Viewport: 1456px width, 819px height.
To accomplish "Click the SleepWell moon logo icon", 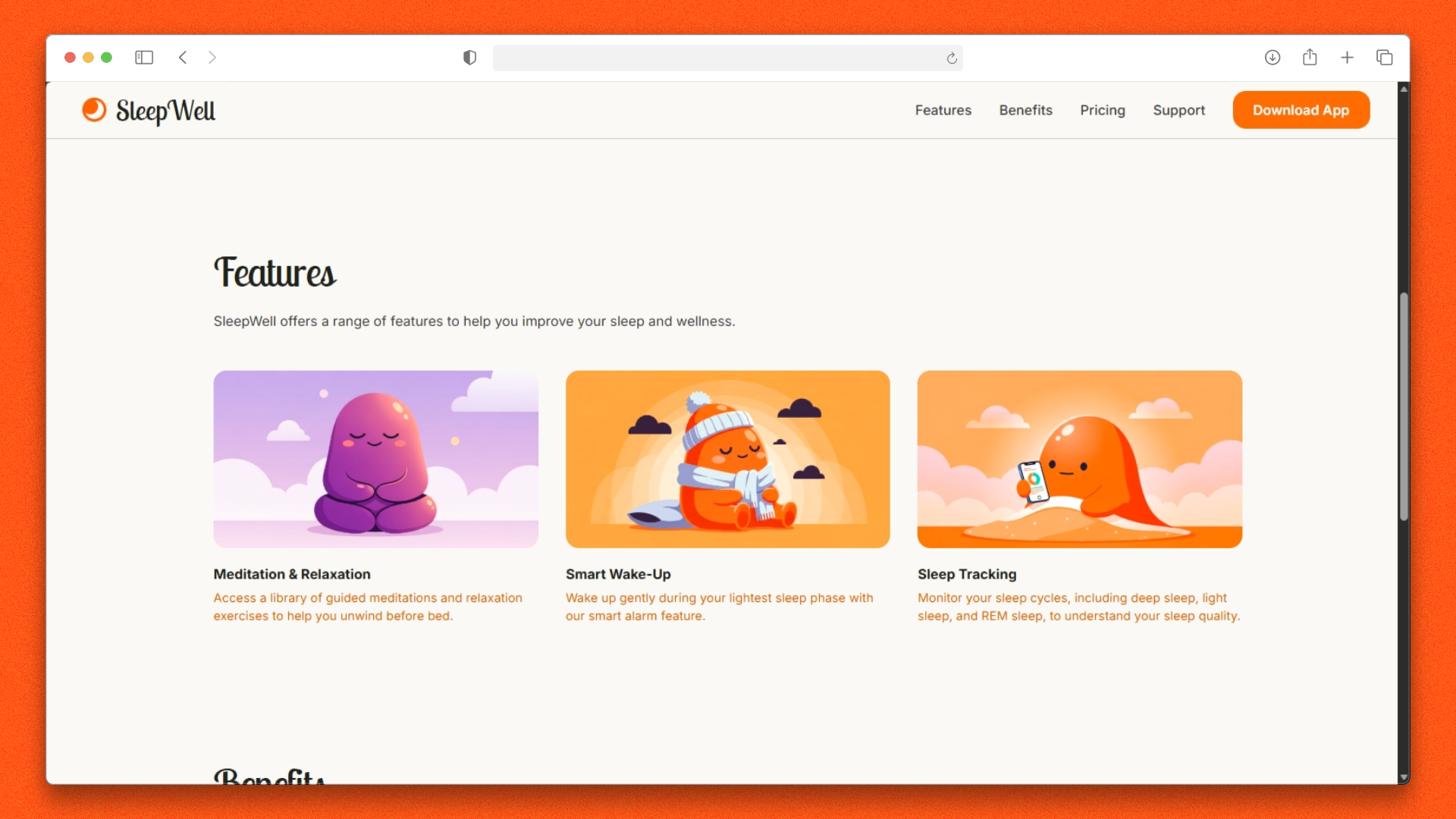I will tap(94, 110).
